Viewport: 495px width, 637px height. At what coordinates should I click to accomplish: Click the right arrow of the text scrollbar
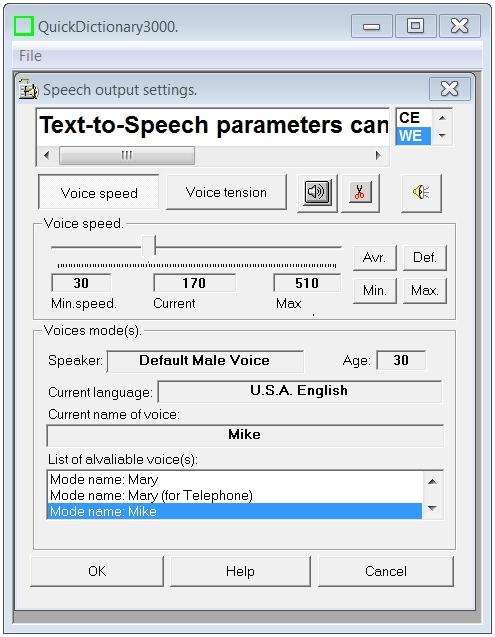coord(378,155)
